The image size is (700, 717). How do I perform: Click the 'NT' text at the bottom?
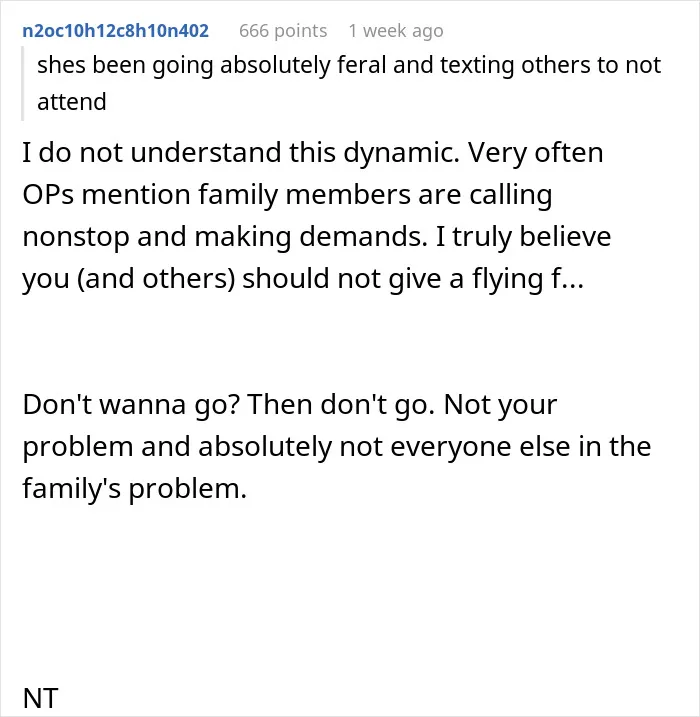pyautogui.click(x=40, y=698)
